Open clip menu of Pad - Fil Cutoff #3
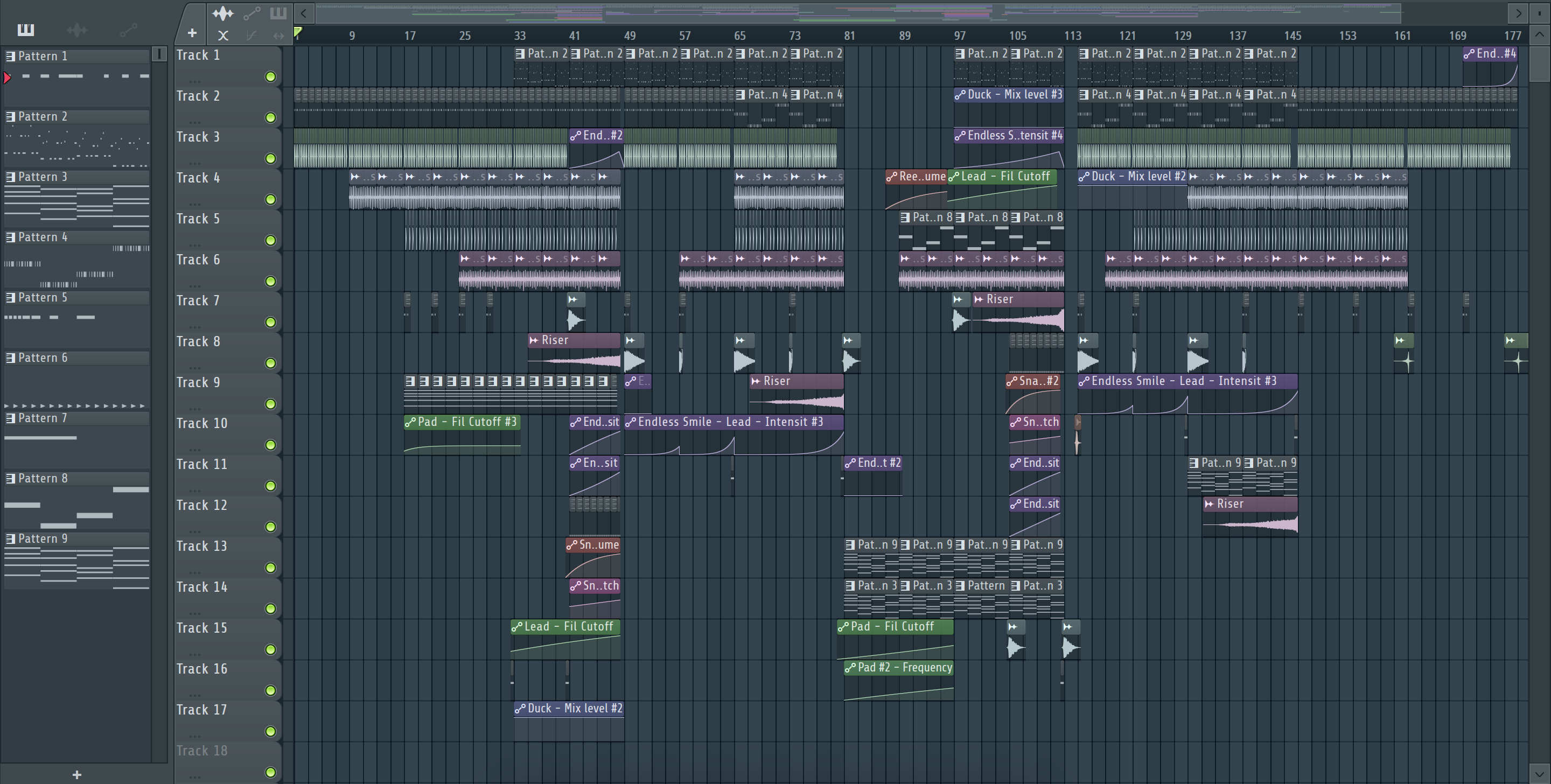 point(410,422)
